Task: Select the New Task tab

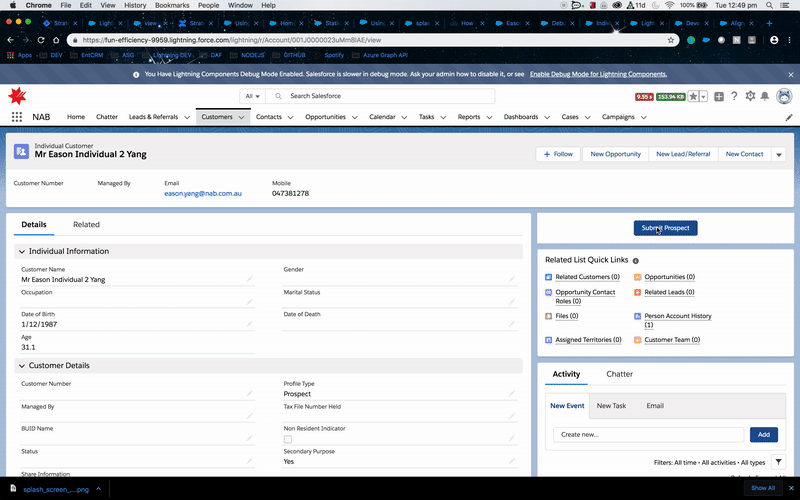Action: 611,406
